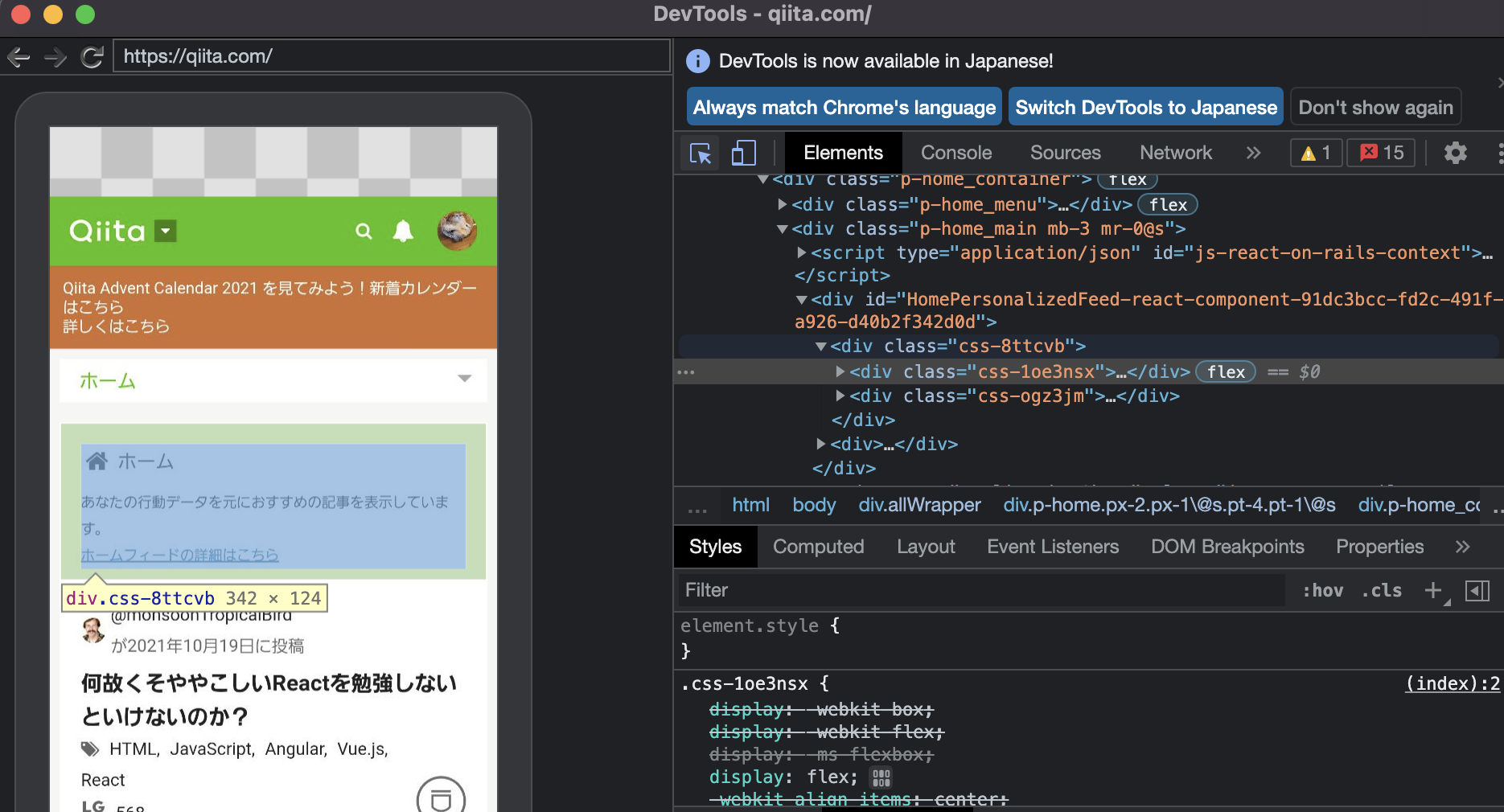
Task: Click the Qiita search magnifier icon
Action: point(364,232)
